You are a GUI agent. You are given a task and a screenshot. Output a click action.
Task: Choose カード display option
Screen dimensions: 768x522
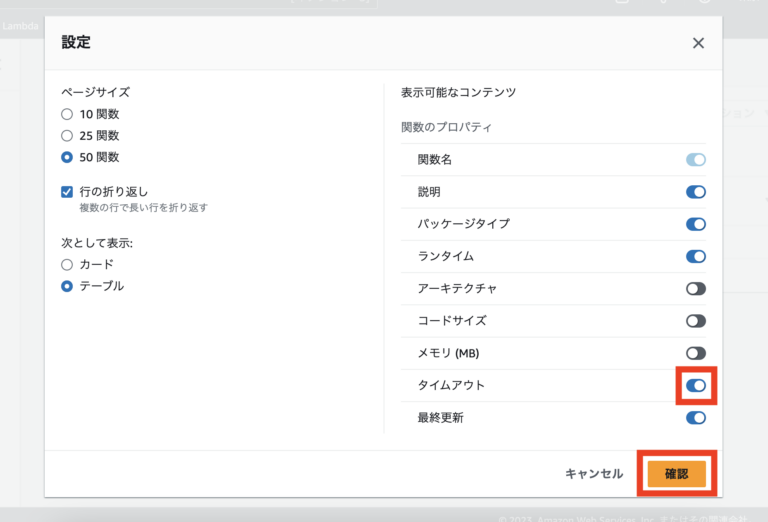coord(67,265)
